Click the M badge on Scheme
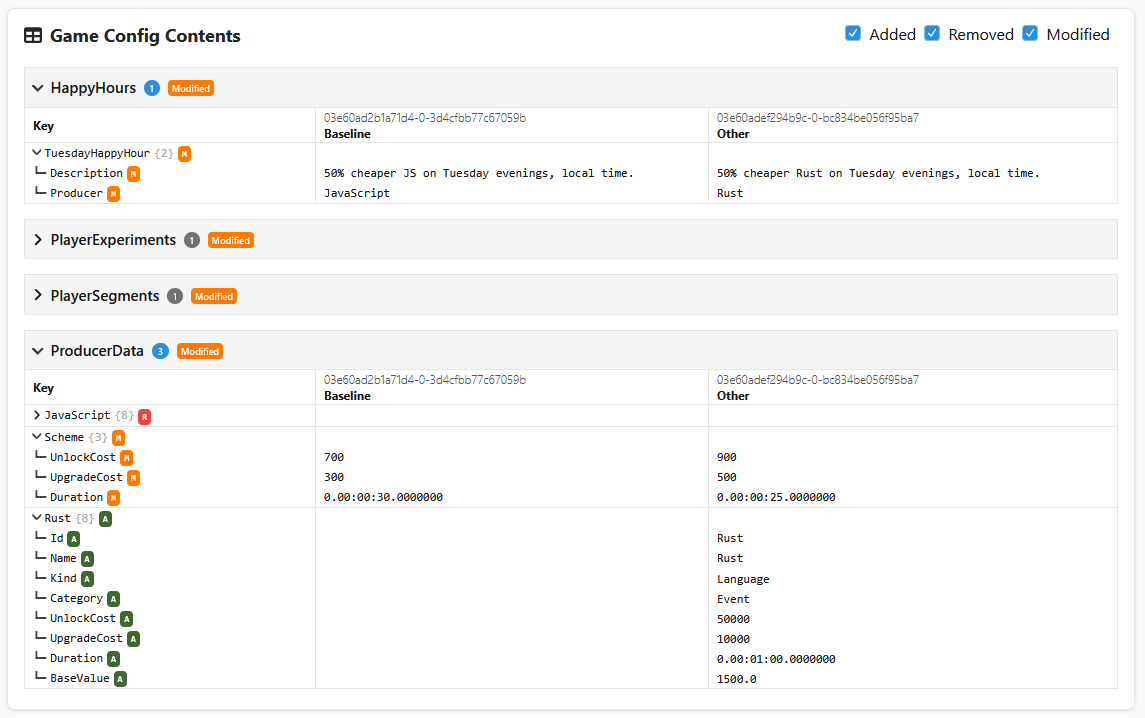Image resolution: width=1145 pixels, height=718 pixels. (118, 438)
